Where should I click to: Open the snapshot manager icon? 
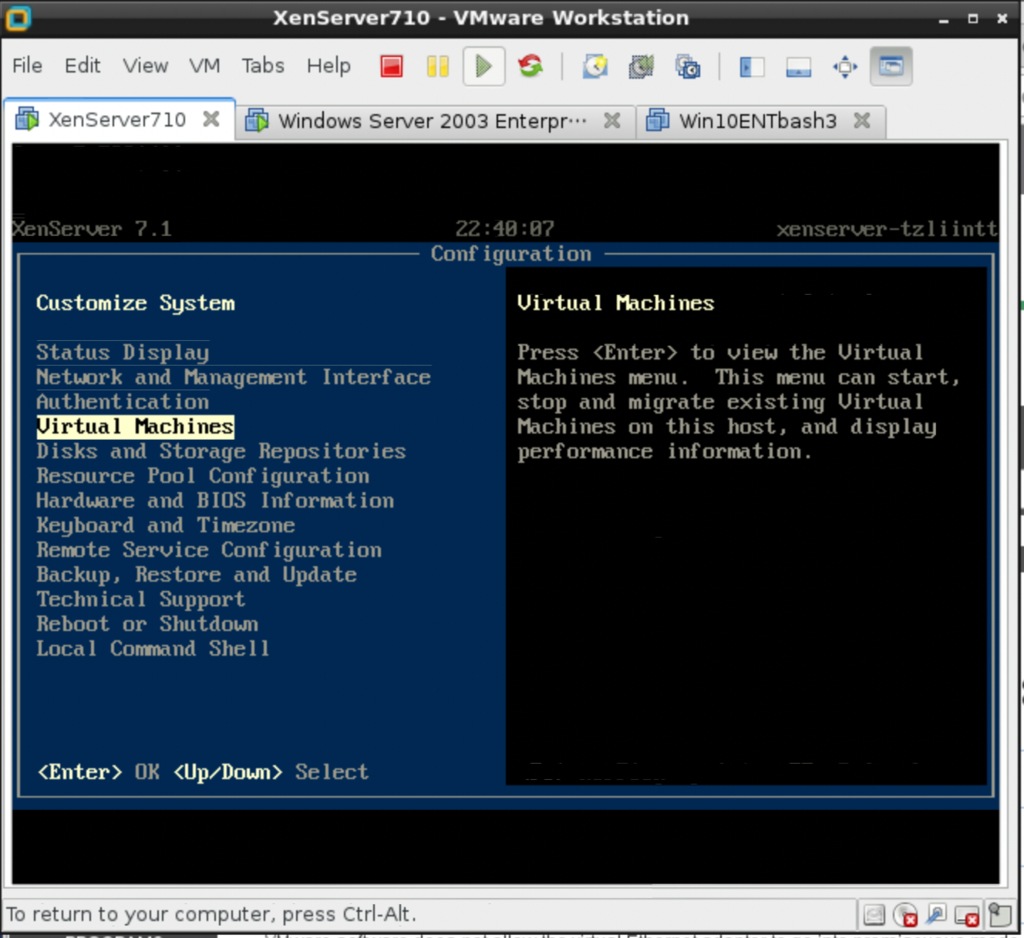(x=688, y=67)
